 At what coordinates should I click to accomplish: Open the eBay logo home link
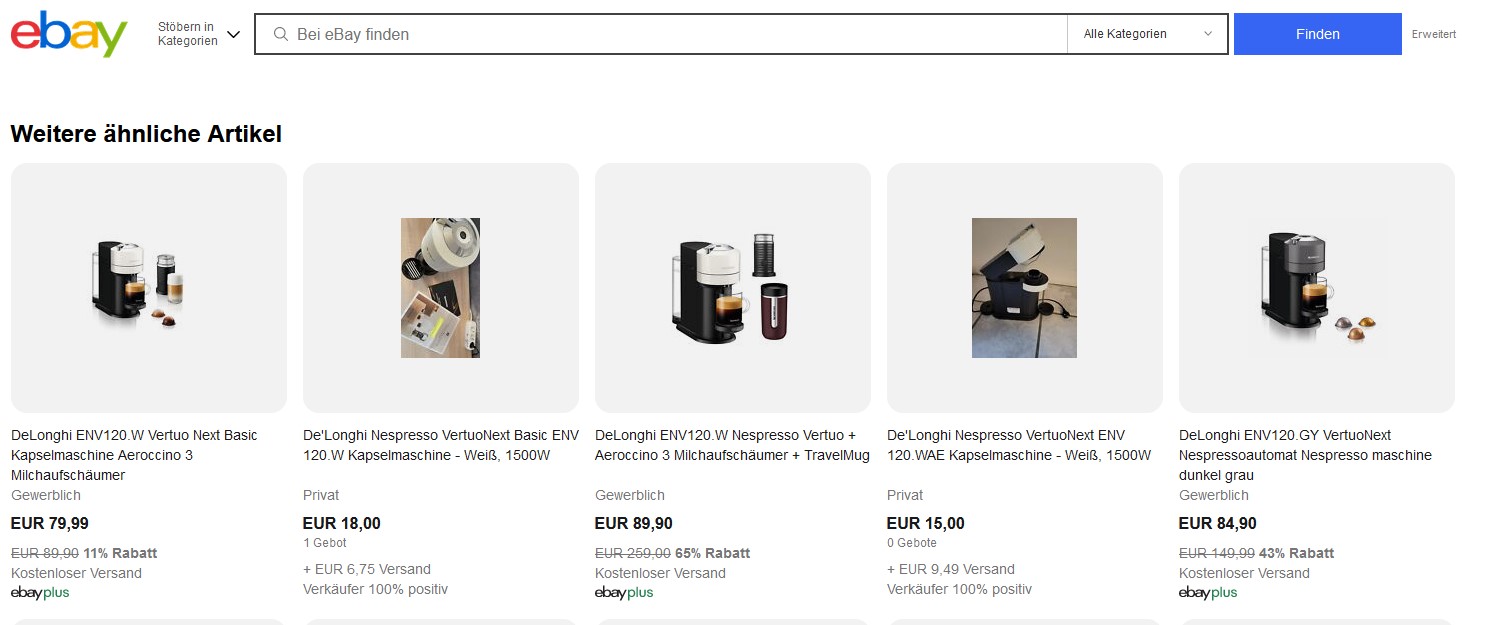[x=69, y=34]
